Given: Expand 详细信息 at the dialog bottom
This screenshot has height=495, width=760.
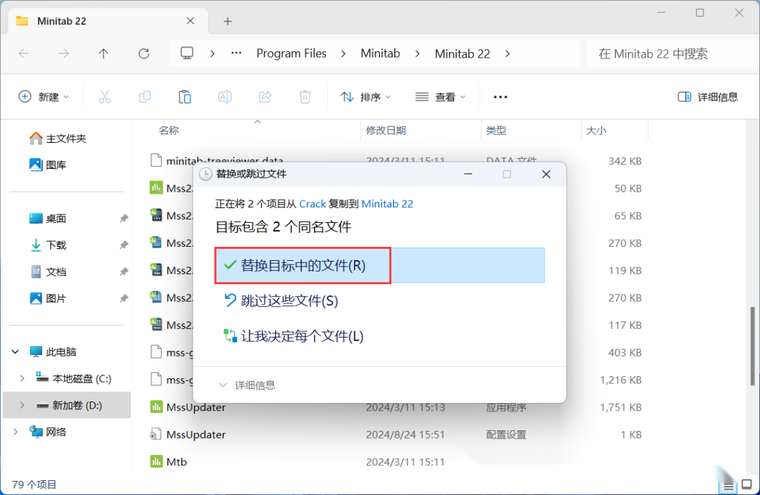Looking at the screenshot, I should click(x=247, y=385).
